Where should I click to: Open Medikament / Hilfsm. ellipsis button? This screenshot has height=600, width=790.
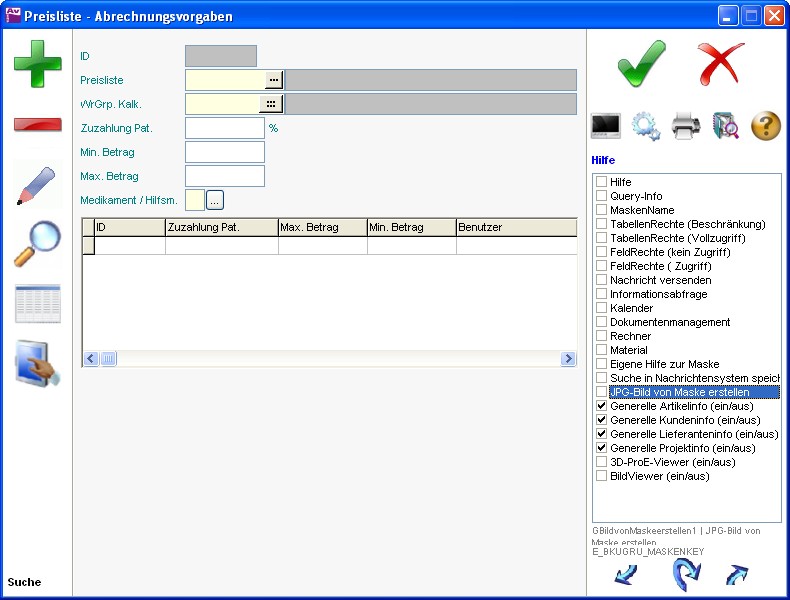click(215, 200)
